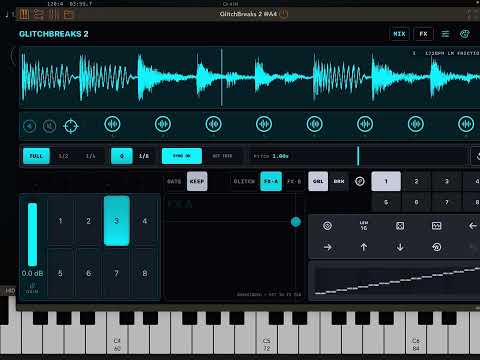The height and width of the screenshot is (360, 480).
Task: Open the color palette theme icon
Action: (x=465, y=34)
